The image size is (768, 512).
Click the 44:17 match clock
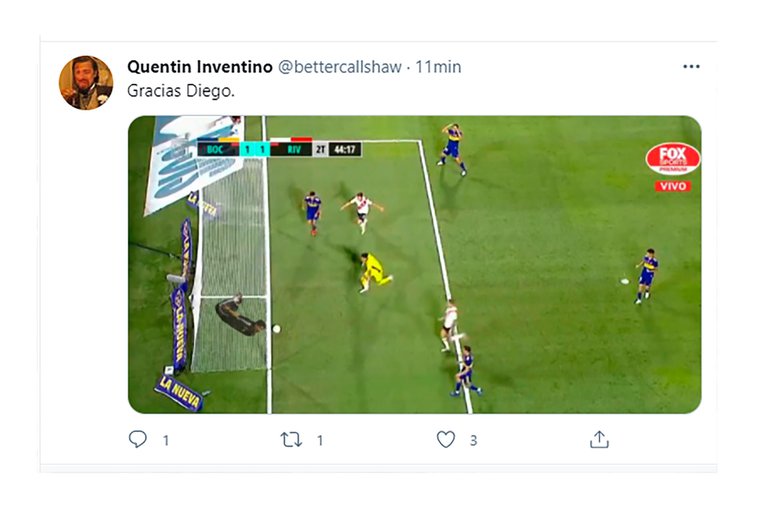(345, 149)
